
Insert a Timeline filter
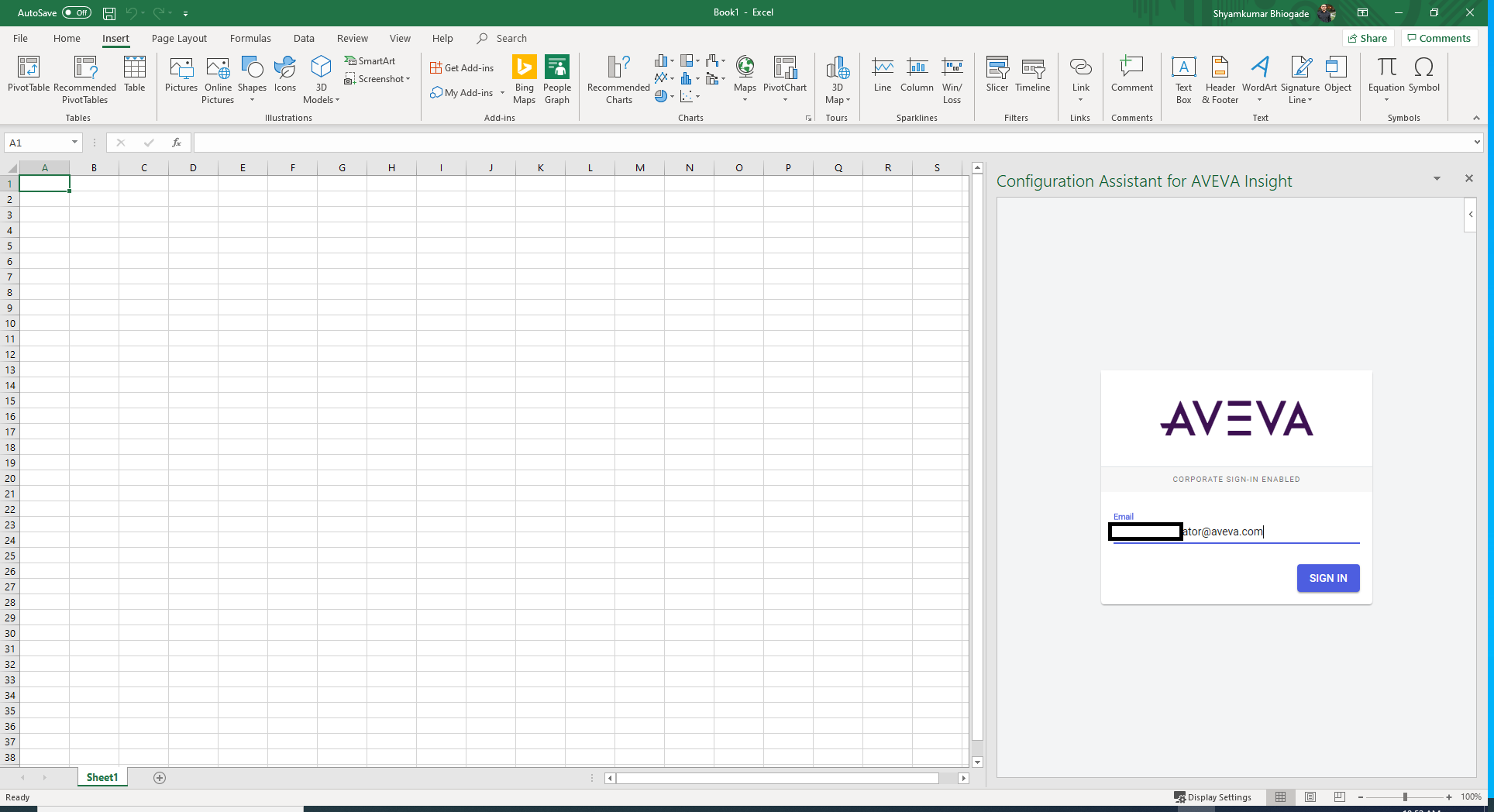click(x=1032, y=74)
